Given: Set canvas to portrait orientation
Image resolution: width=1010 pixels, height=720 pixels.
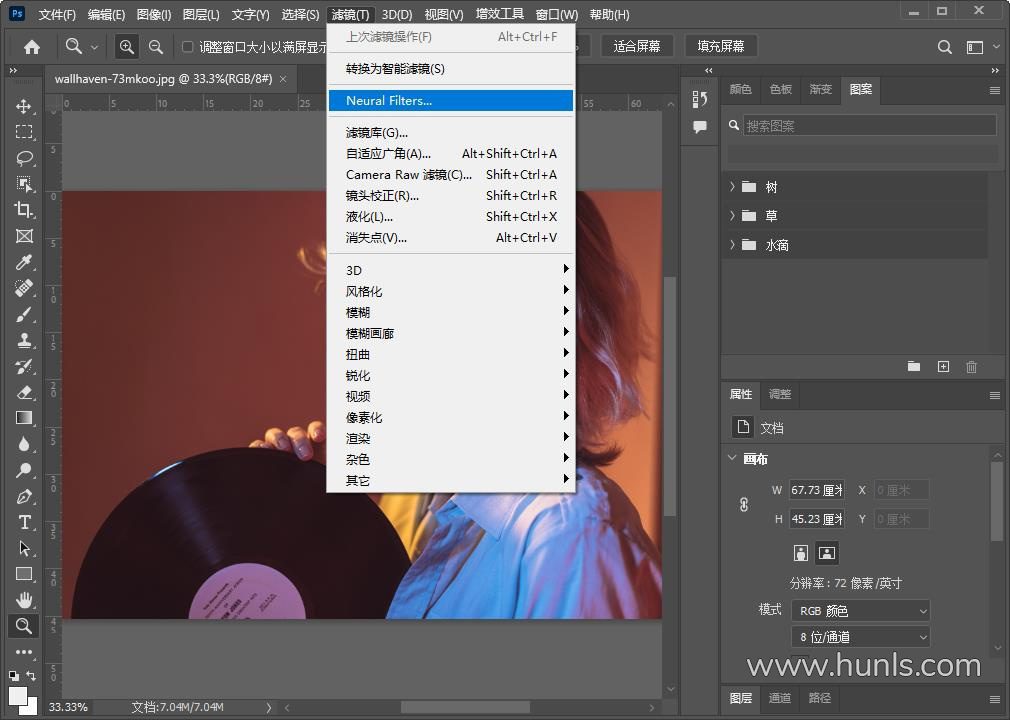Looking at the screenshot, I should [801, 553].
